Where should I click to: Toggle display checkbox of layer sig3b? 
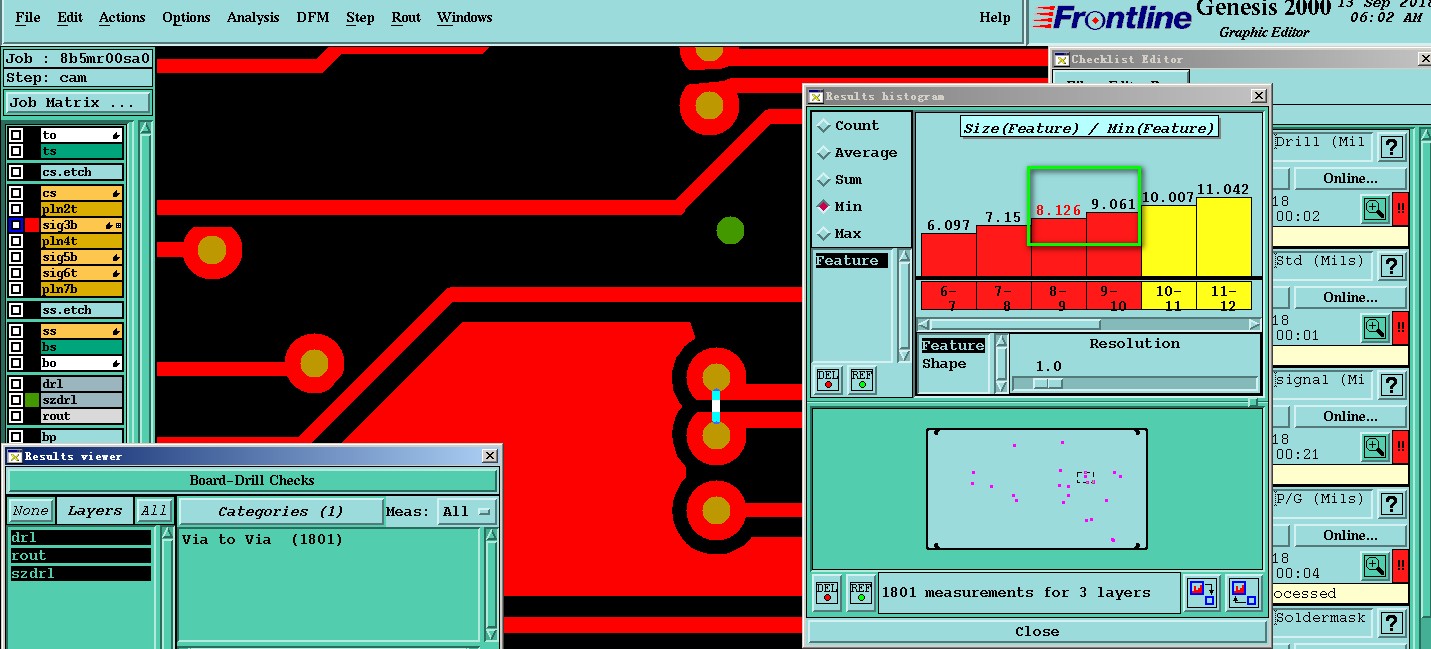coord(16,226)
